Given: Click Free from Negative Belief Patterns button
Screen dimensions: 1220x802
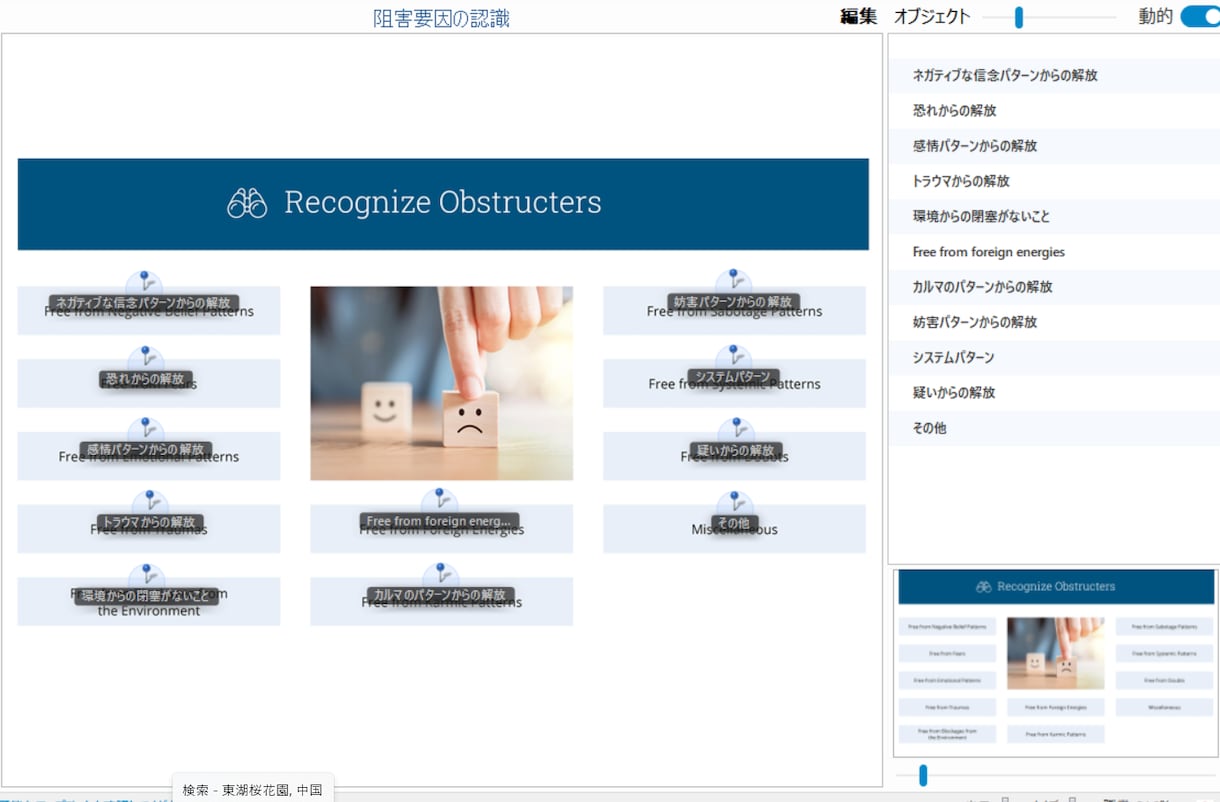Looking at the screenshot, I should pyautogui.click(x=149, y=311).
